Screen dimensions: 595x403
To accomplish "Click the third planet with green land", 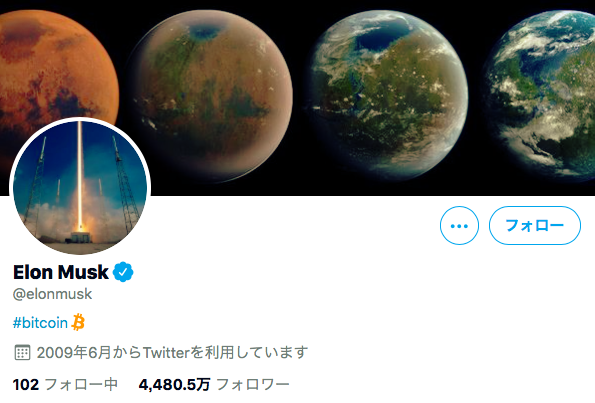I will 389,95.
